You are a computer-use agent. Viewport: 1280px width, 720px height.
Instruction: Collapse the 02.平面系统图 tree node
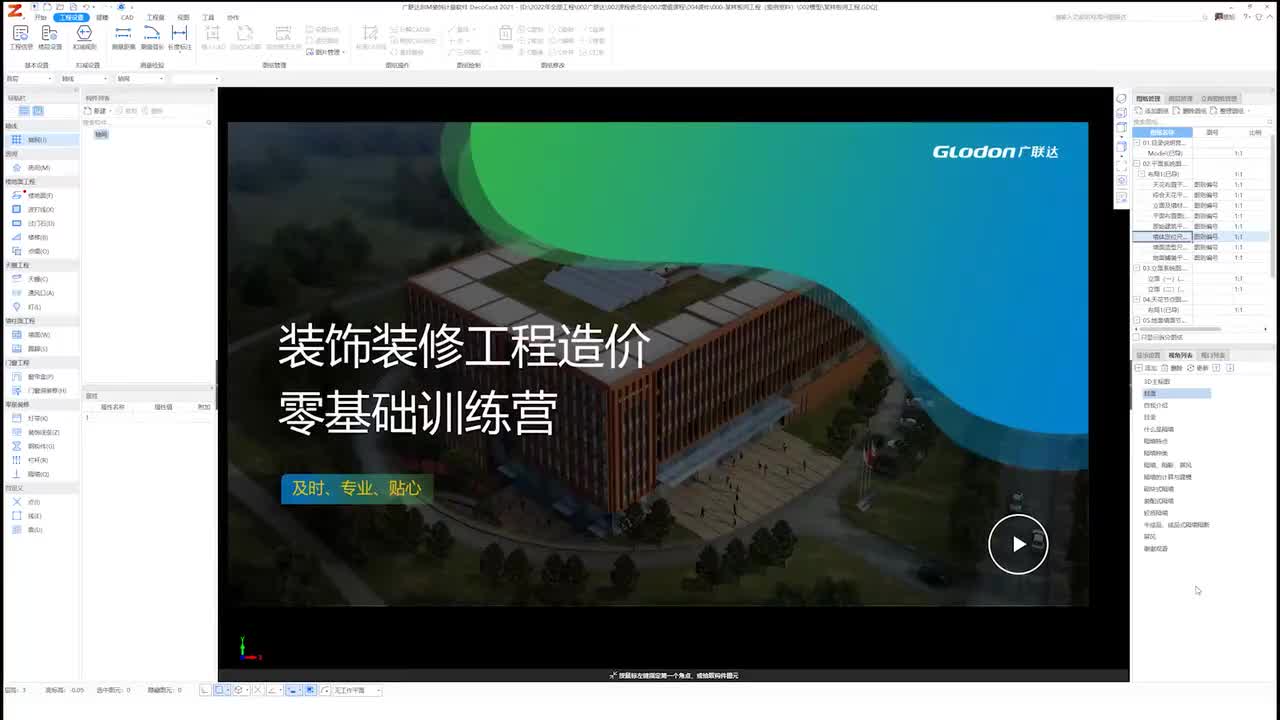1137,164
